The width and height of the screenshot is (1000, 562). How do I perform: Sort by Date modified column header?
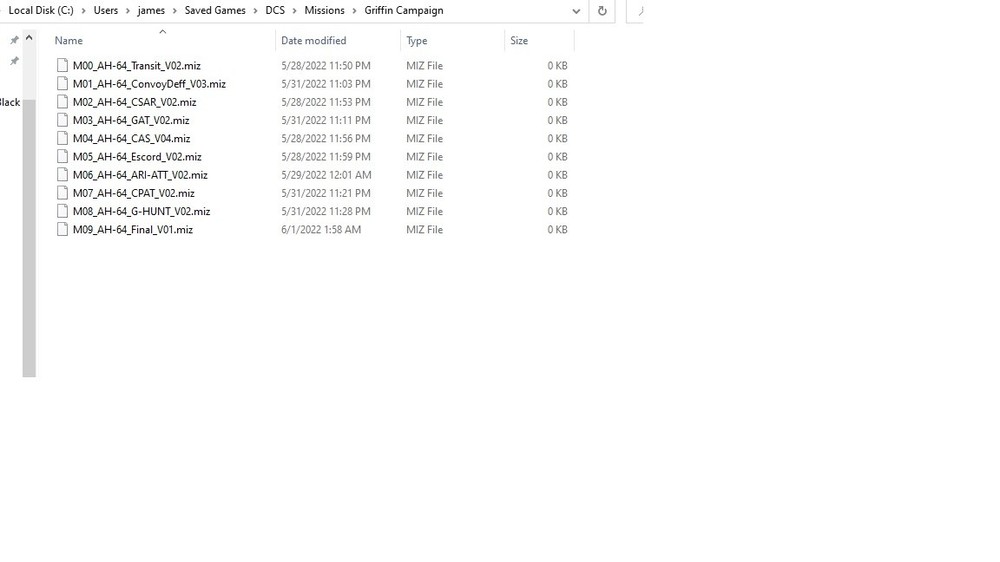pyautogui.click(x=314, y=40)
